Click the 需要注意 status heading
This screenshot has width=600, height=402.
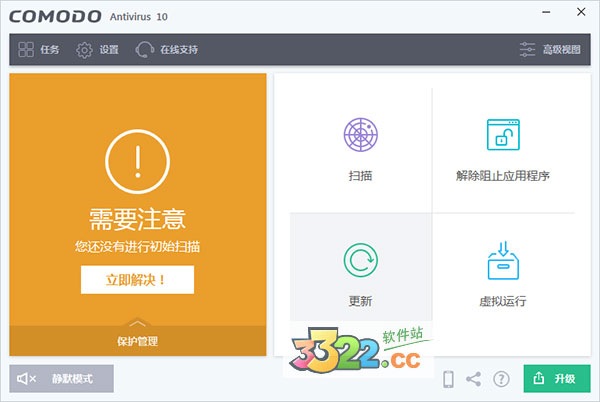pyautogui.click(x=138, y=219)
